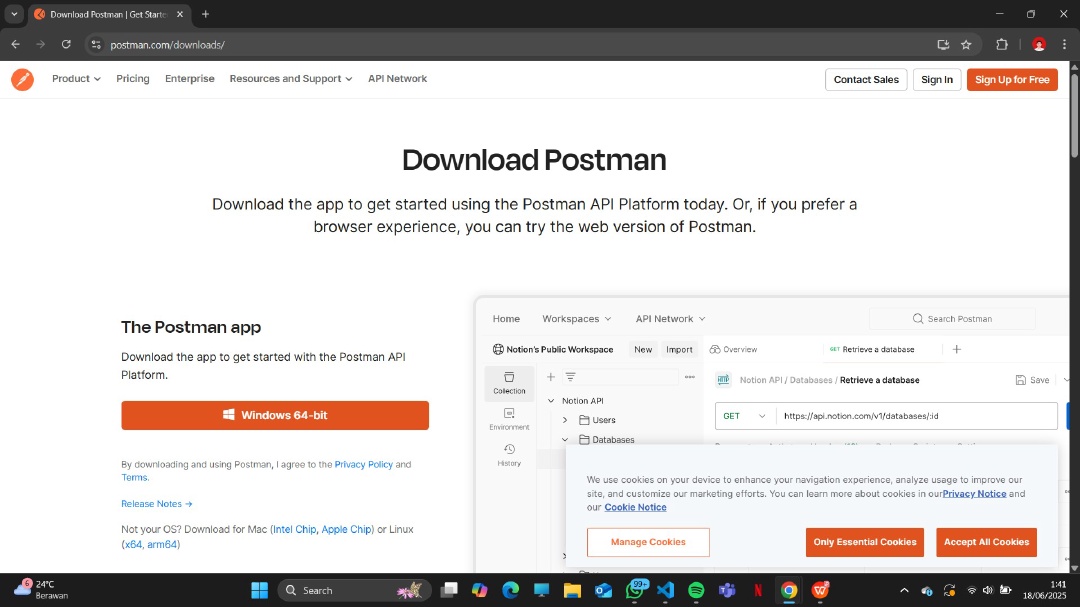Collapse the Databases folder
Image resolution: width=1080 pixels, height=607 pixels.
click(564, 439)
